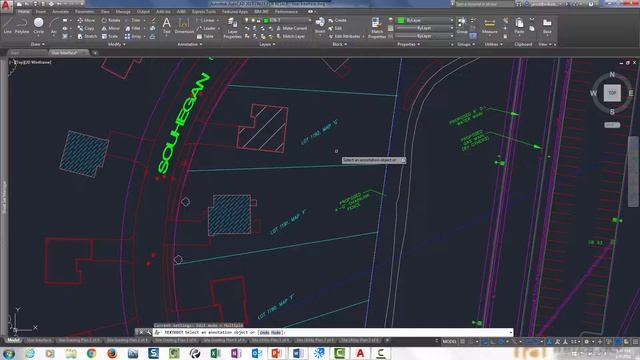The width and height of the screenshot is (640, 360).
Task: Open the Windows Start menu
Action: [9, 353]
